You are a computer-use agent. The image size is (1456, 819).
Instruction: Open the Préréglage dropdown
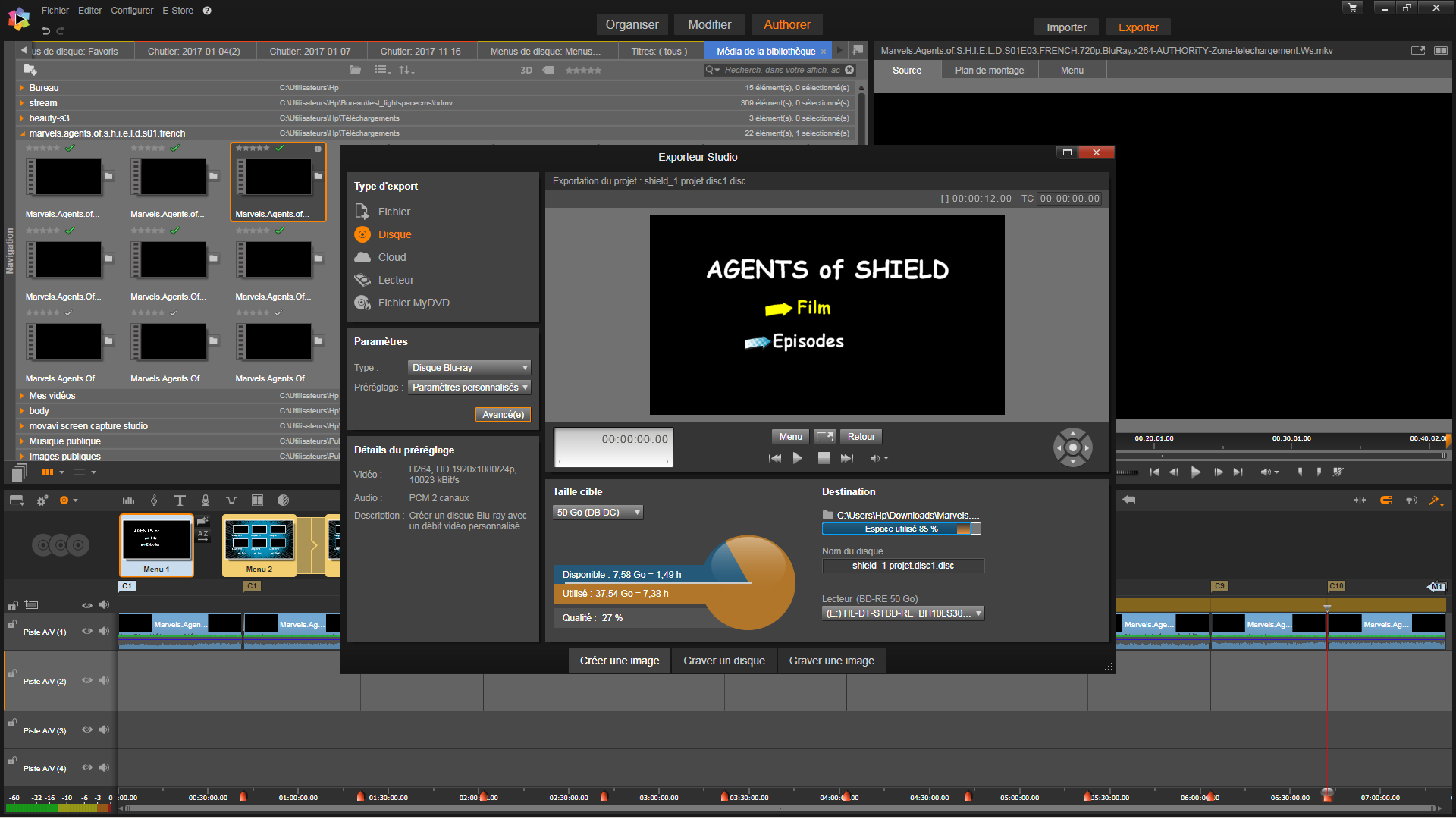tap(469, 387)
